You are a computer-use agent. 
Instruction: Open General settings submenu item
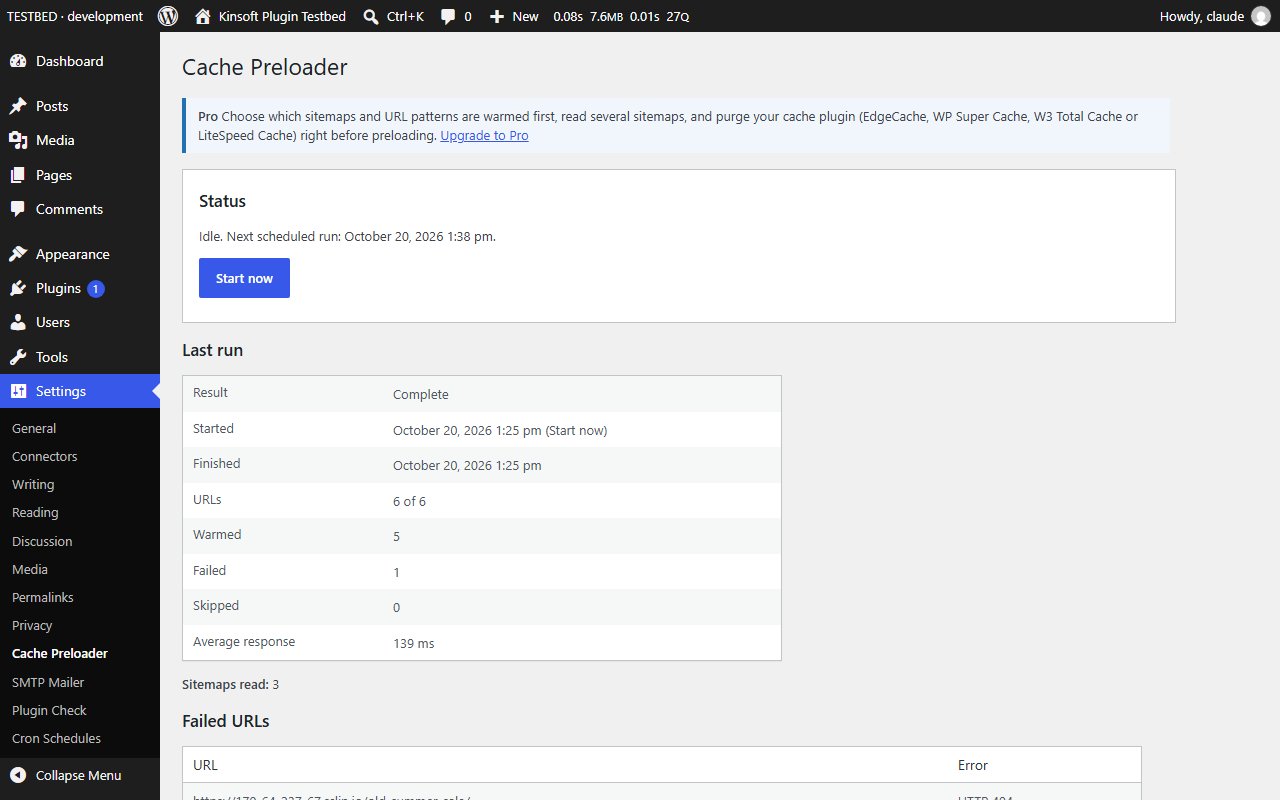[x=34, y=428]
